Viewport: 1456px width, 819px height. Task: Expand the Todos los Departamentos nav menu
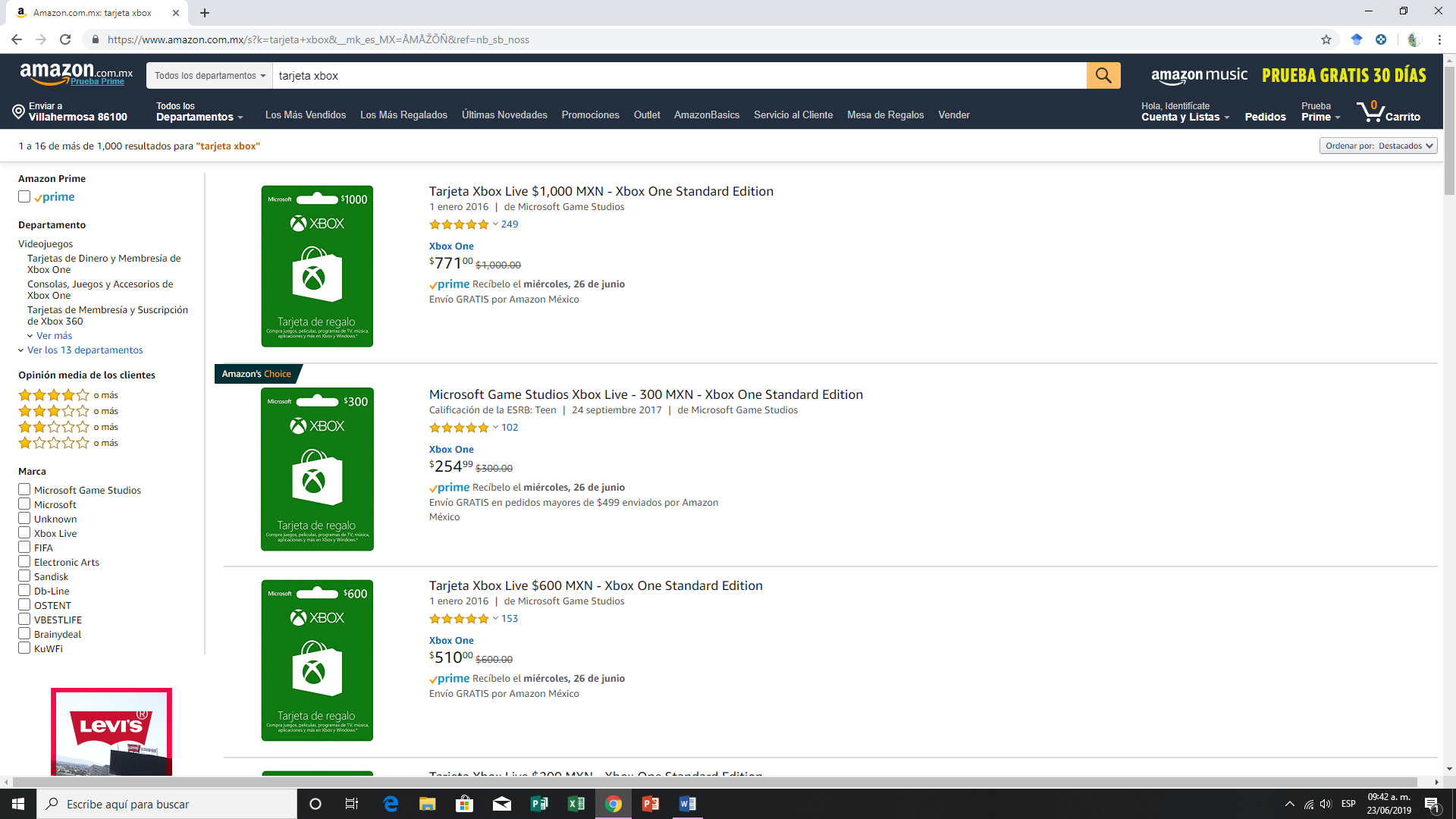199,111
